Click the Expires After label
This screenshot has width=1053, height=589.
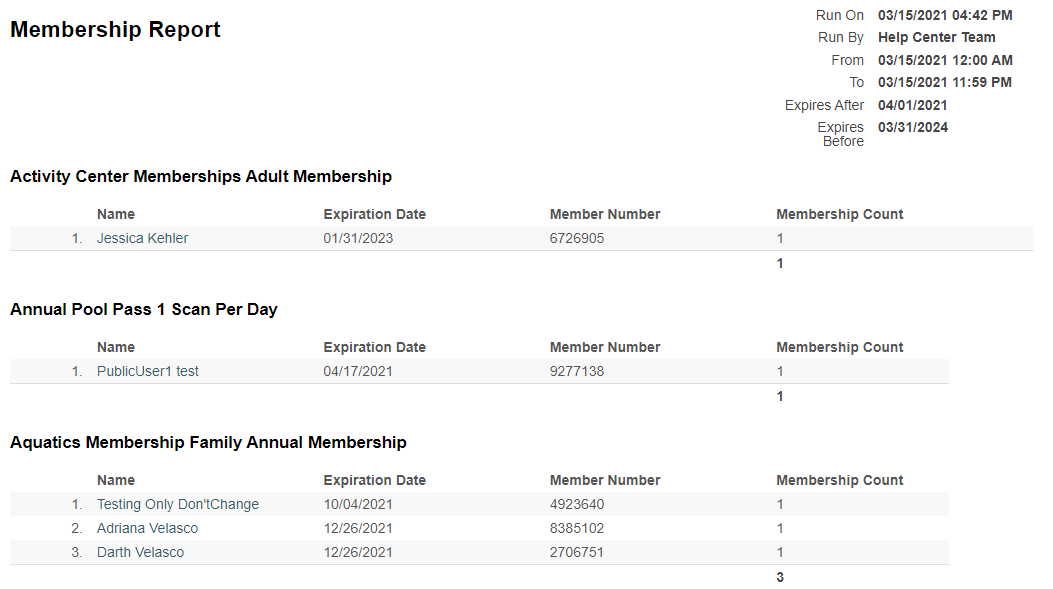(x=824, y=105)
